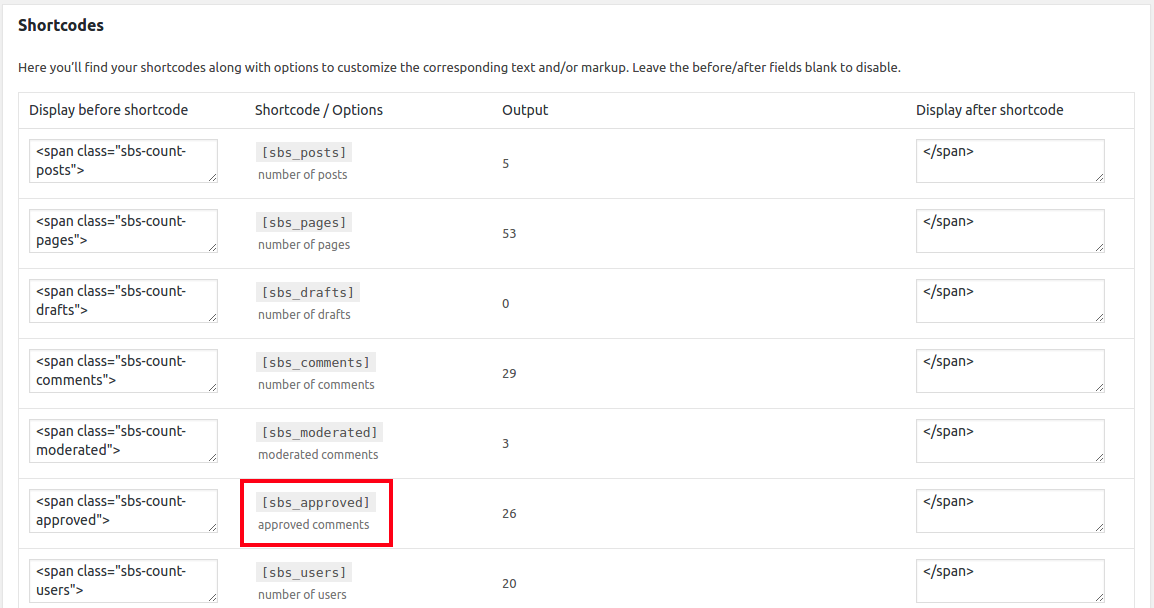Select the after-shortcode field for sbs_pages
The image size is (1154, 608).
coord(1009,231)
